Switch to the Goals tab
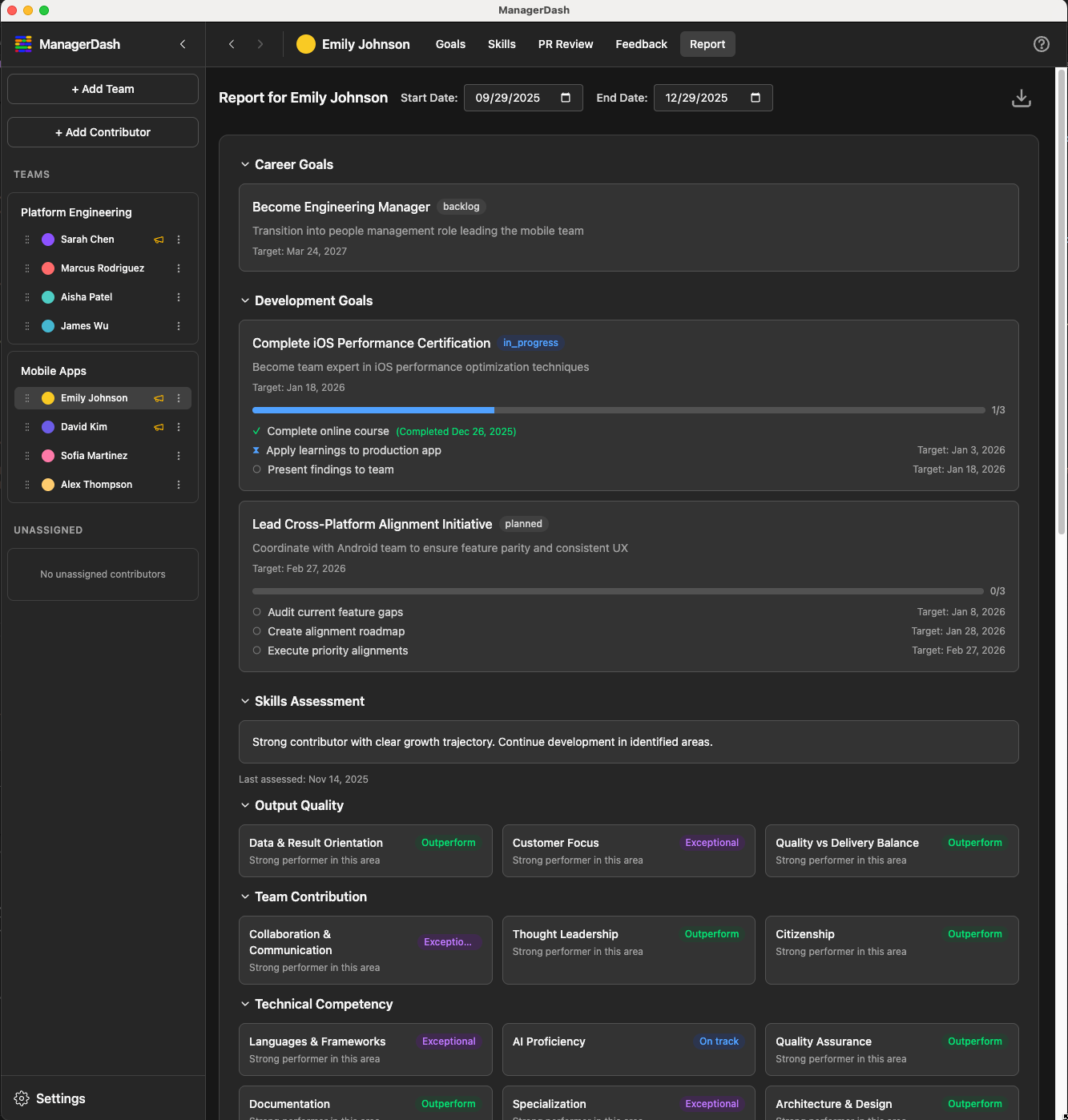Screen dimensions: 1068x1120 tap(450, 44)
